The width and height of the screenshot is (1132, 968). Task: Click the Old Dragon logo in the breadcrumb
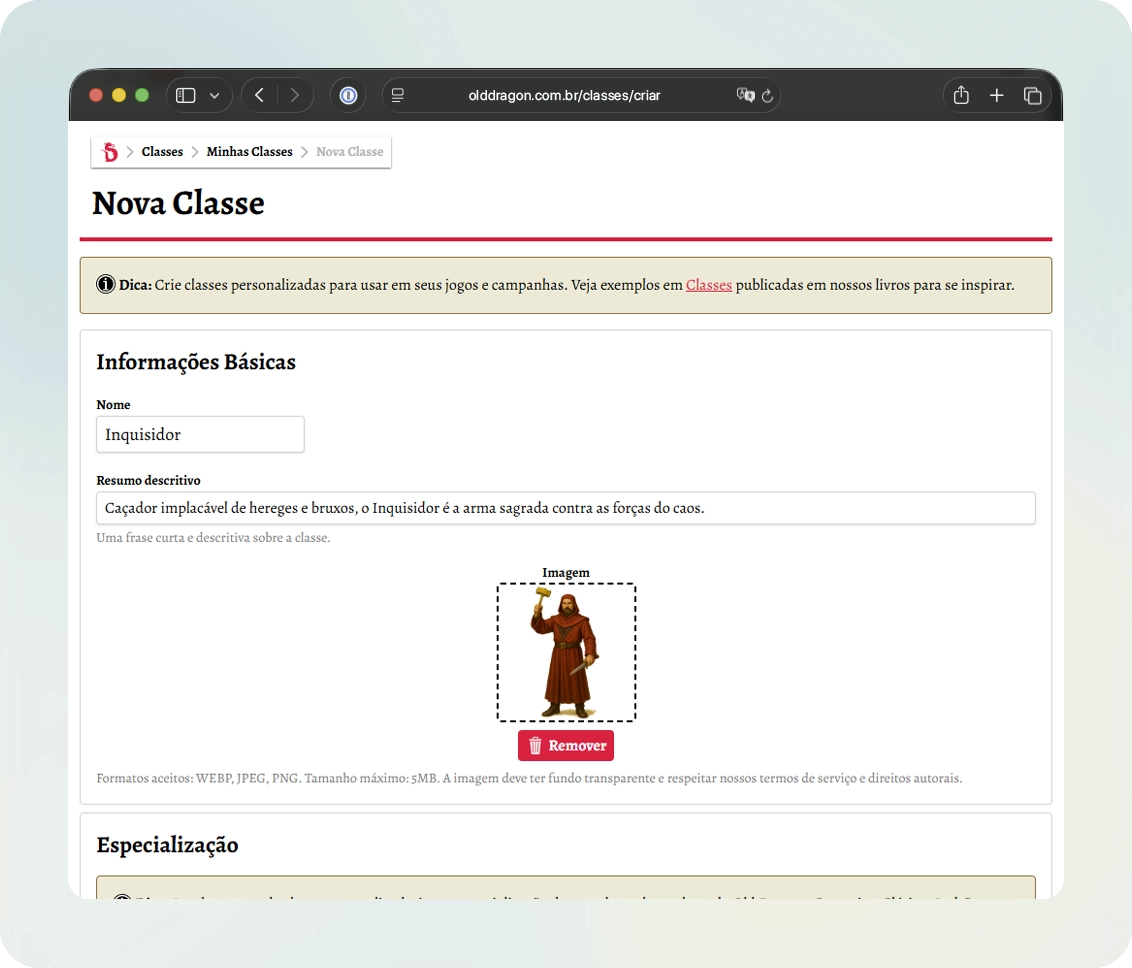tap(110, 152)
